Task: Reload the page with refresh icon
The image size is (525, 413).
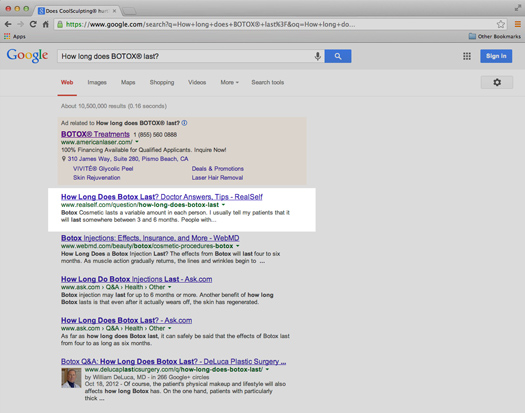Action: [33, 24]
